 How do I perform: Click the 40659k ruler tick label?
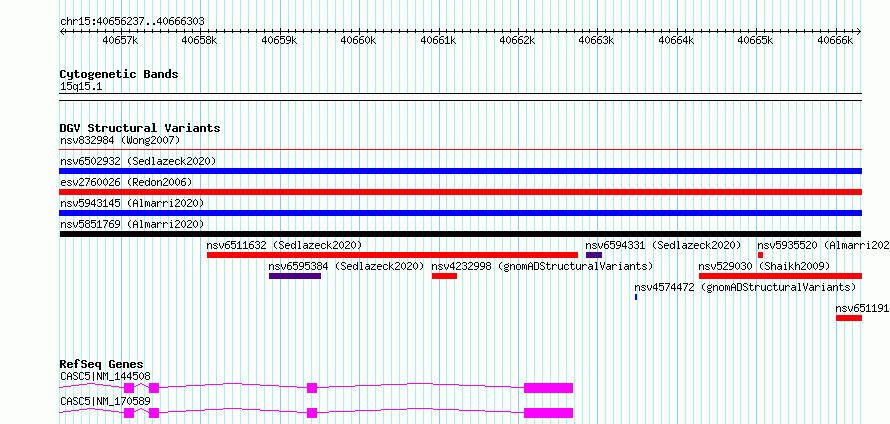(279, 40)
